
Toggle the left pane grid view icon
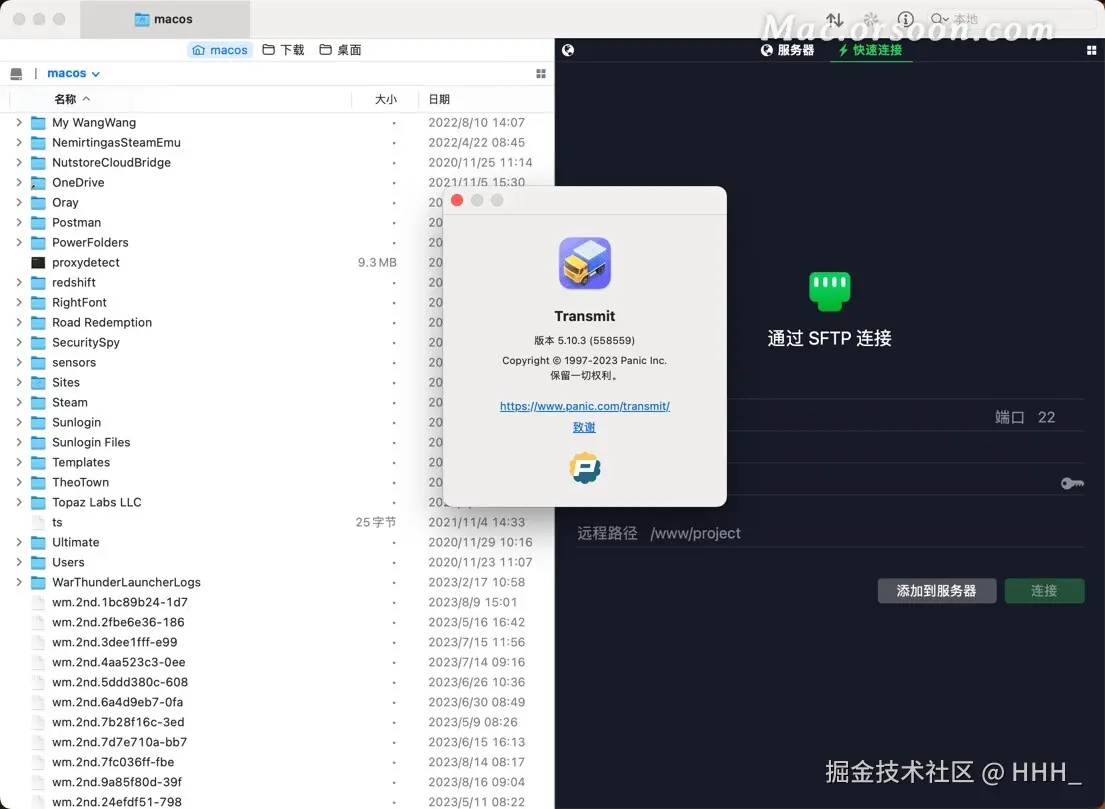point(541,73)
